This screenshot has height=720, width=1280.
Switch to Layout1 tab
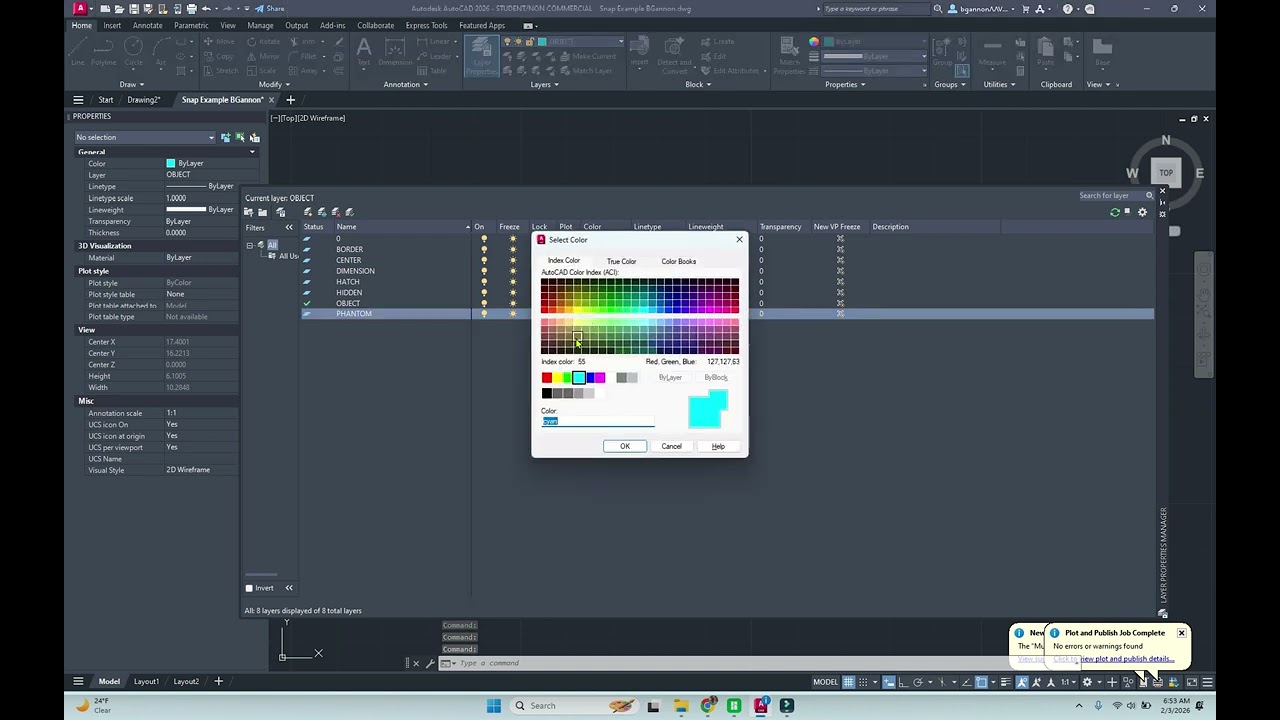(x=146, y=682)
